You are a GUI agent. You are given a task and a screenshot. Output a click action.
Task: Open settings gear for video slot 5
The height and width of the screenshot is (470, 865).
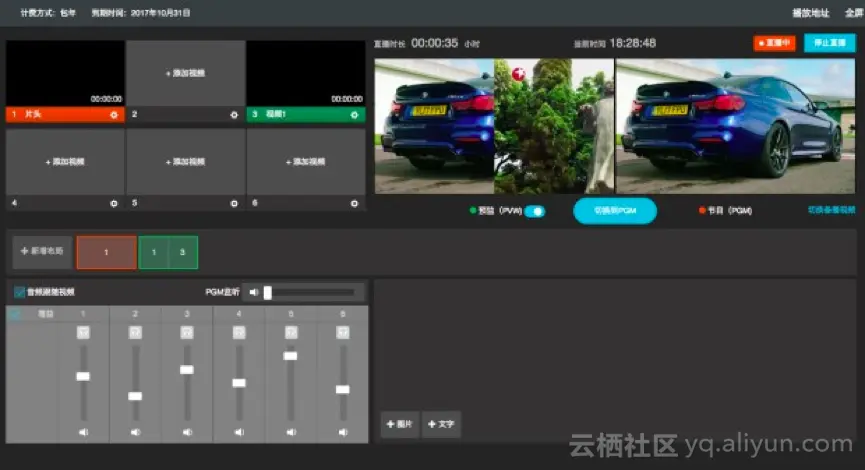click(234, 204)
